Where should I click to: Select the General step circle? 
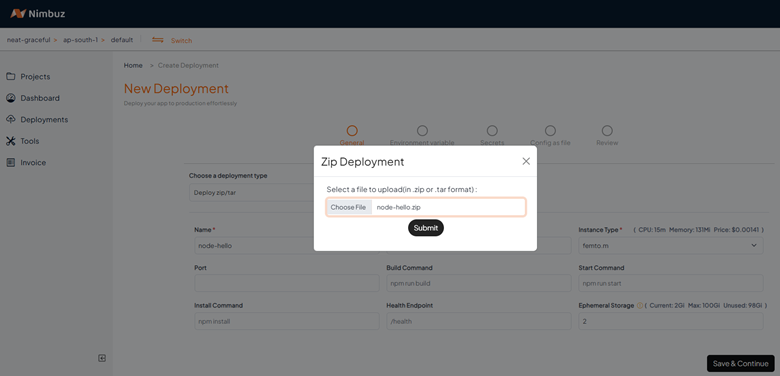[352, 130]
